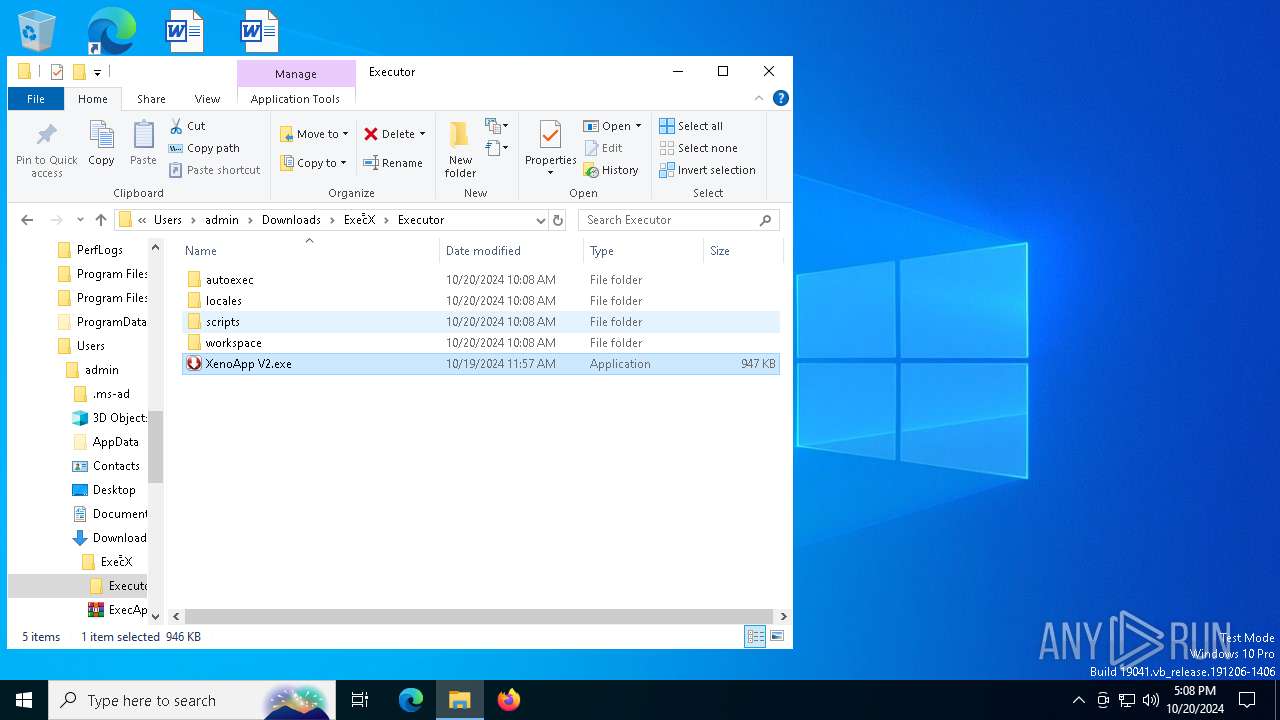The height and width of the screenshot is (720, 1280).
Task: Switch to the Home tab
Action: [93, 99]
